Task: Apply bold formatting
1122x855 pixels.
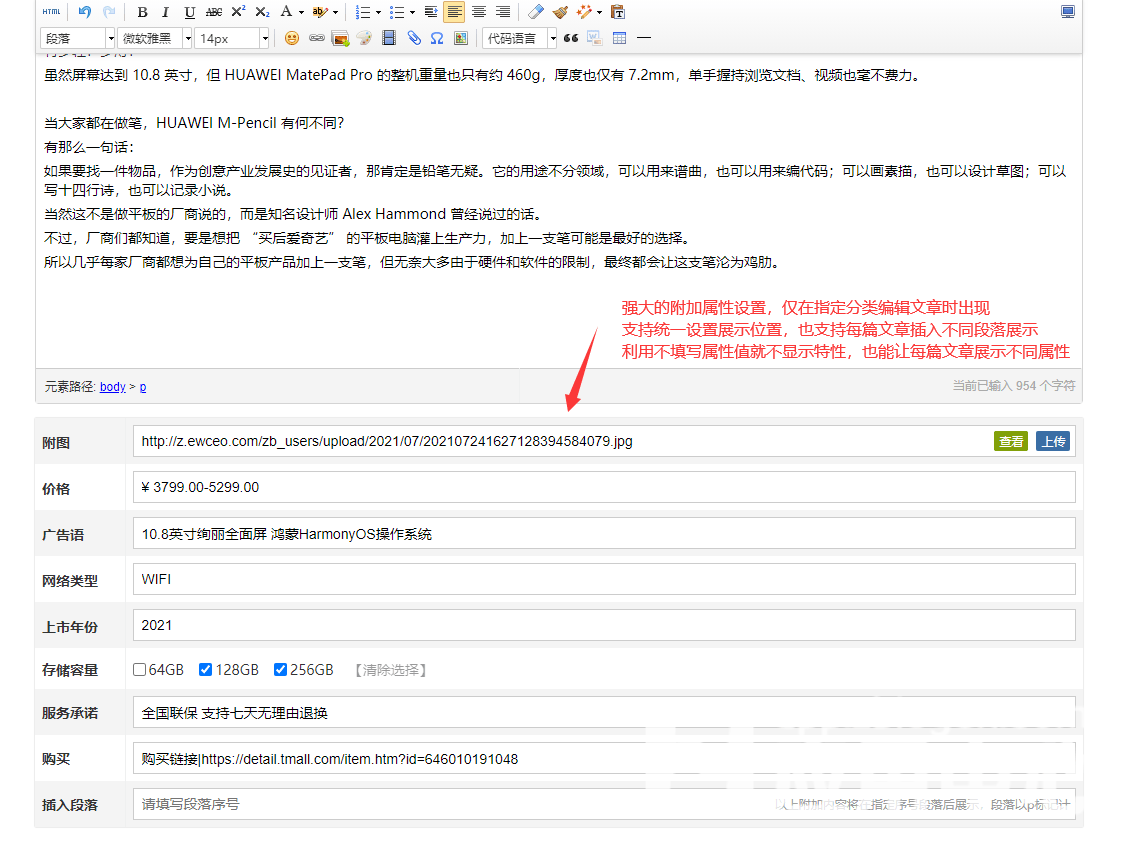Action: click(x=142, y=12)
